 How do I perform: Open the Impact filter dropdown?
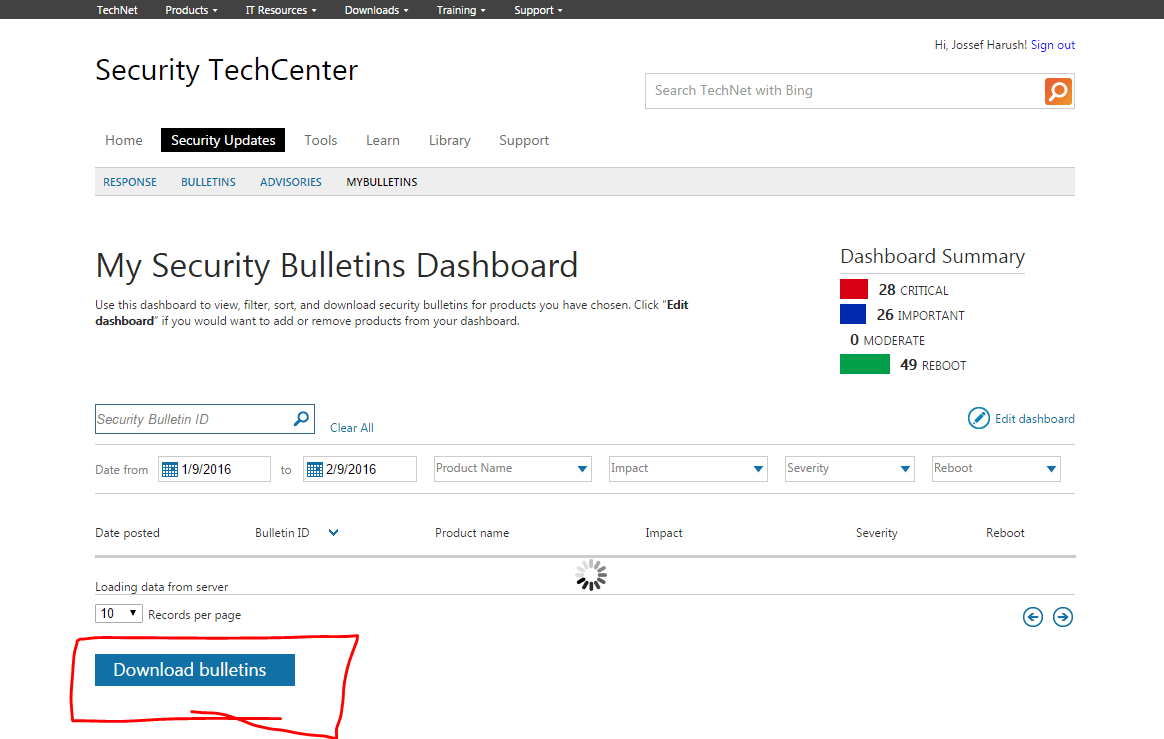tap(687, 469)
